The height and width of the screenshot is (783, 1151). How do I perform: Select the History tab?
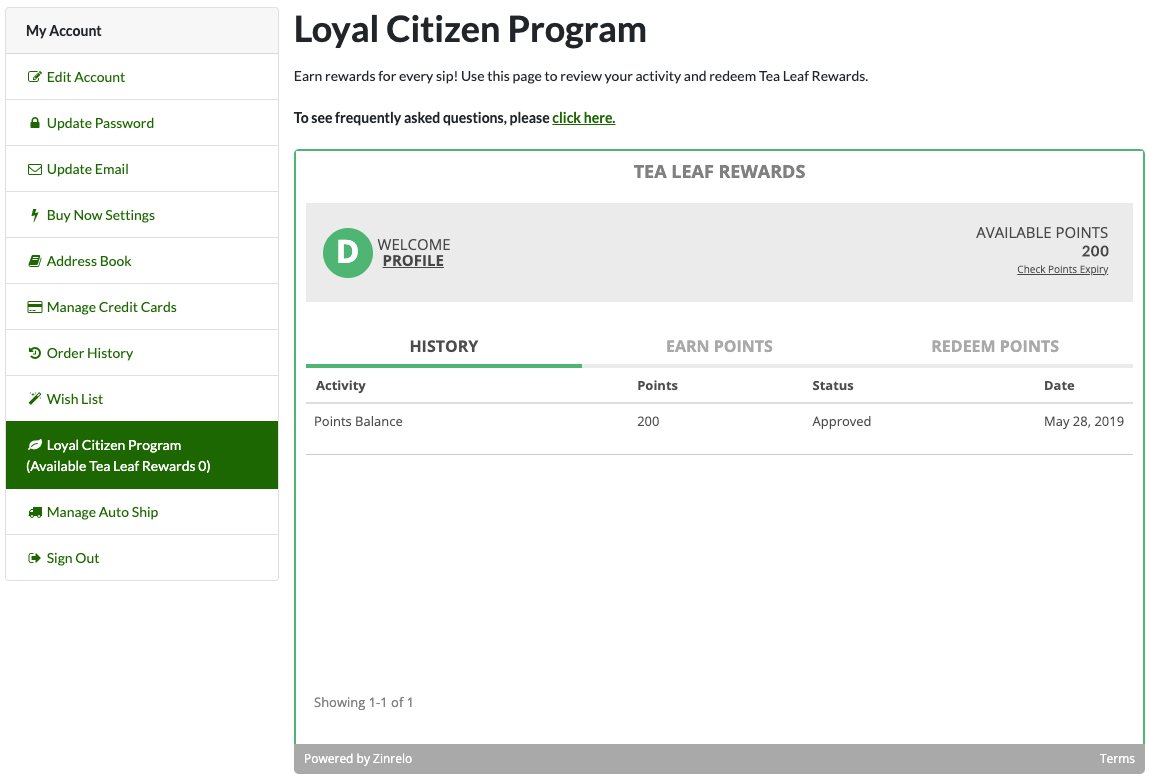[x=444, y=346]
